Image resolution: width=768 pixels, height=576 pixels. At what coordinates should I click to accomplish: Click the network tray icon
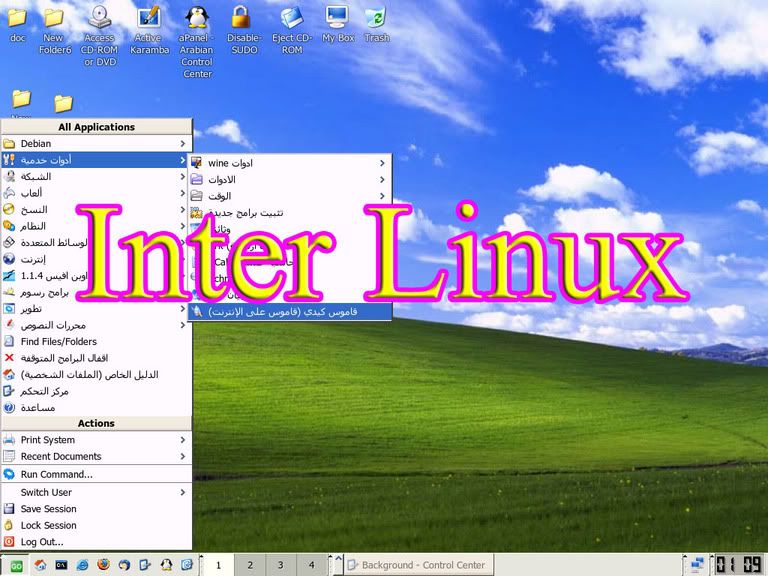[x=696, y=565]
